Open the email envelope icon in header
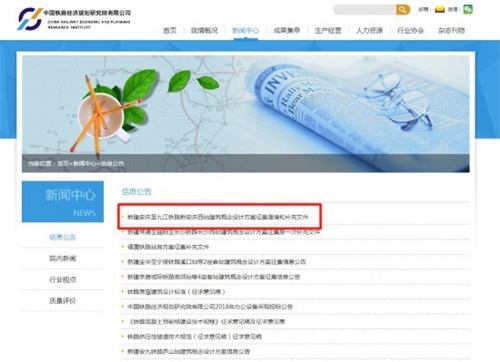 coord(440,9)
